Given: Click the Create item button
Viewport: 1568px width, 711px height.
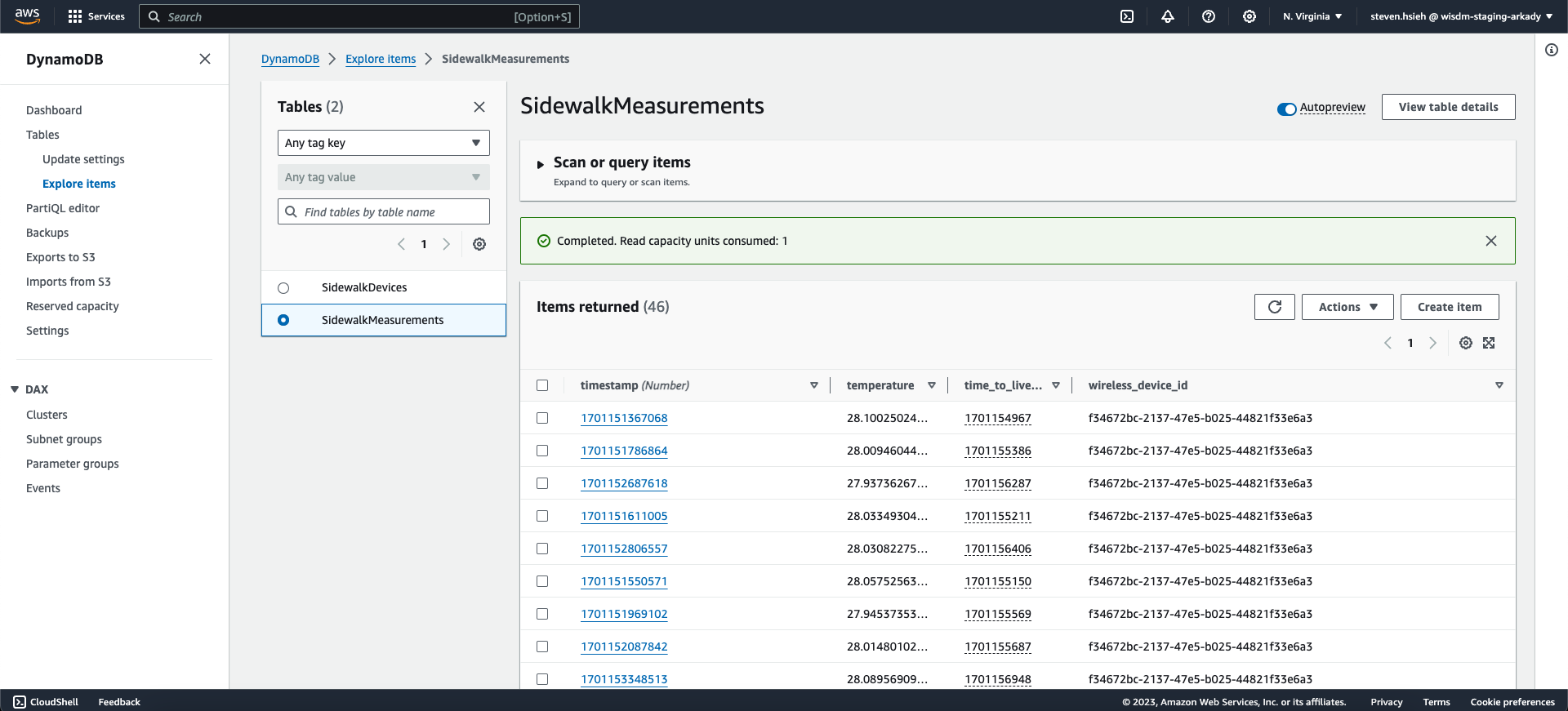Looking at the screenshot, I should click(1450, 307).
